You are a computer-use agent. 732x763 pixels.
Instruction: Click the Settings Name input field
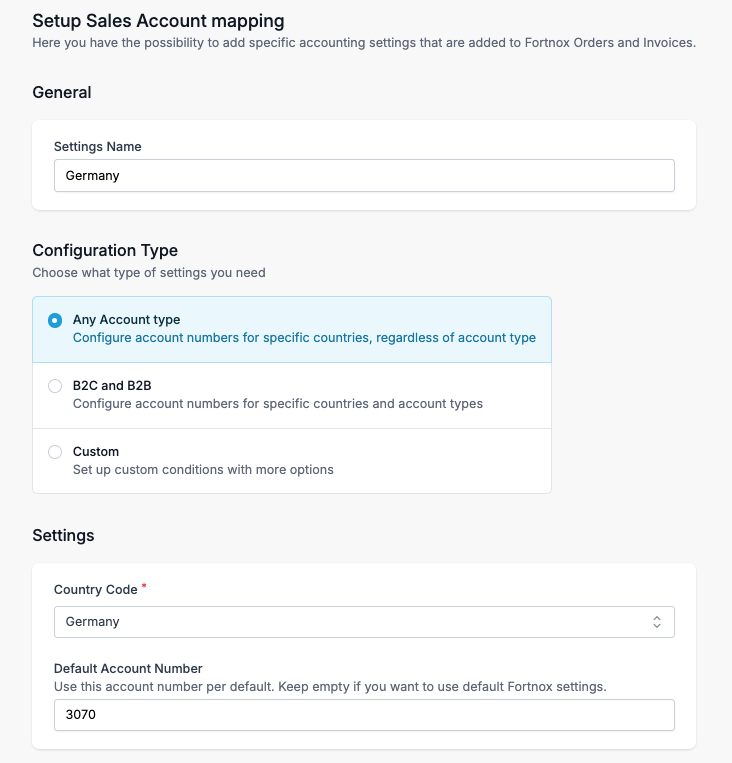click(364, 175)
